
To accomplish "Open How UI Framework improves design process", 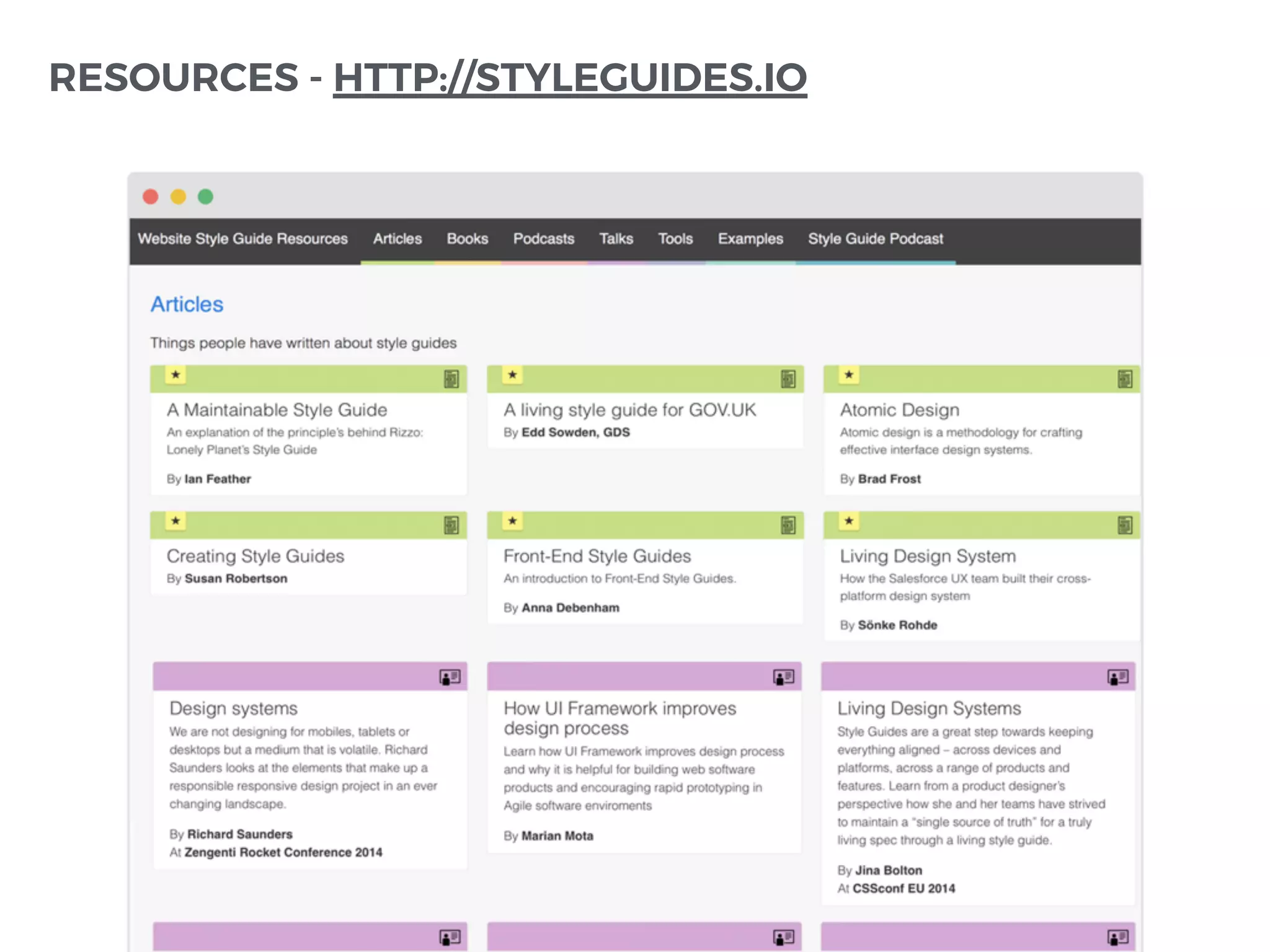I will pyautogui.click(x=619, y=718).
